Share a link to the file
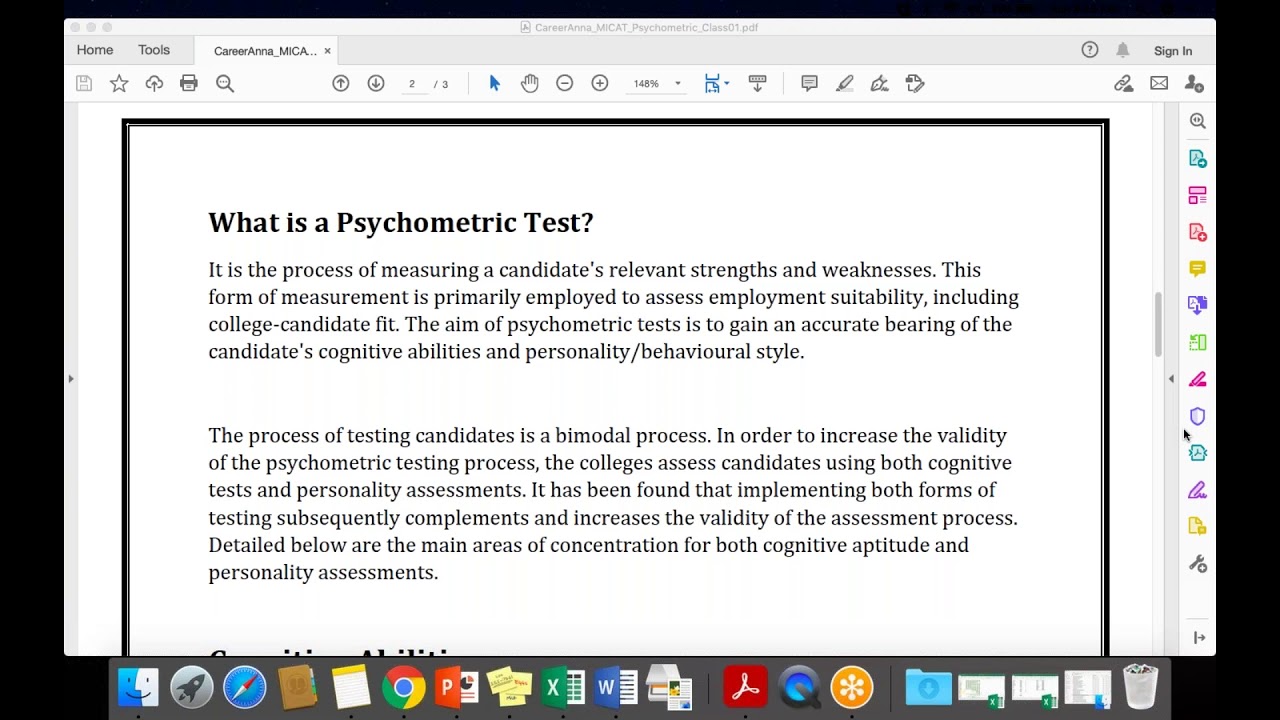 1123,84
